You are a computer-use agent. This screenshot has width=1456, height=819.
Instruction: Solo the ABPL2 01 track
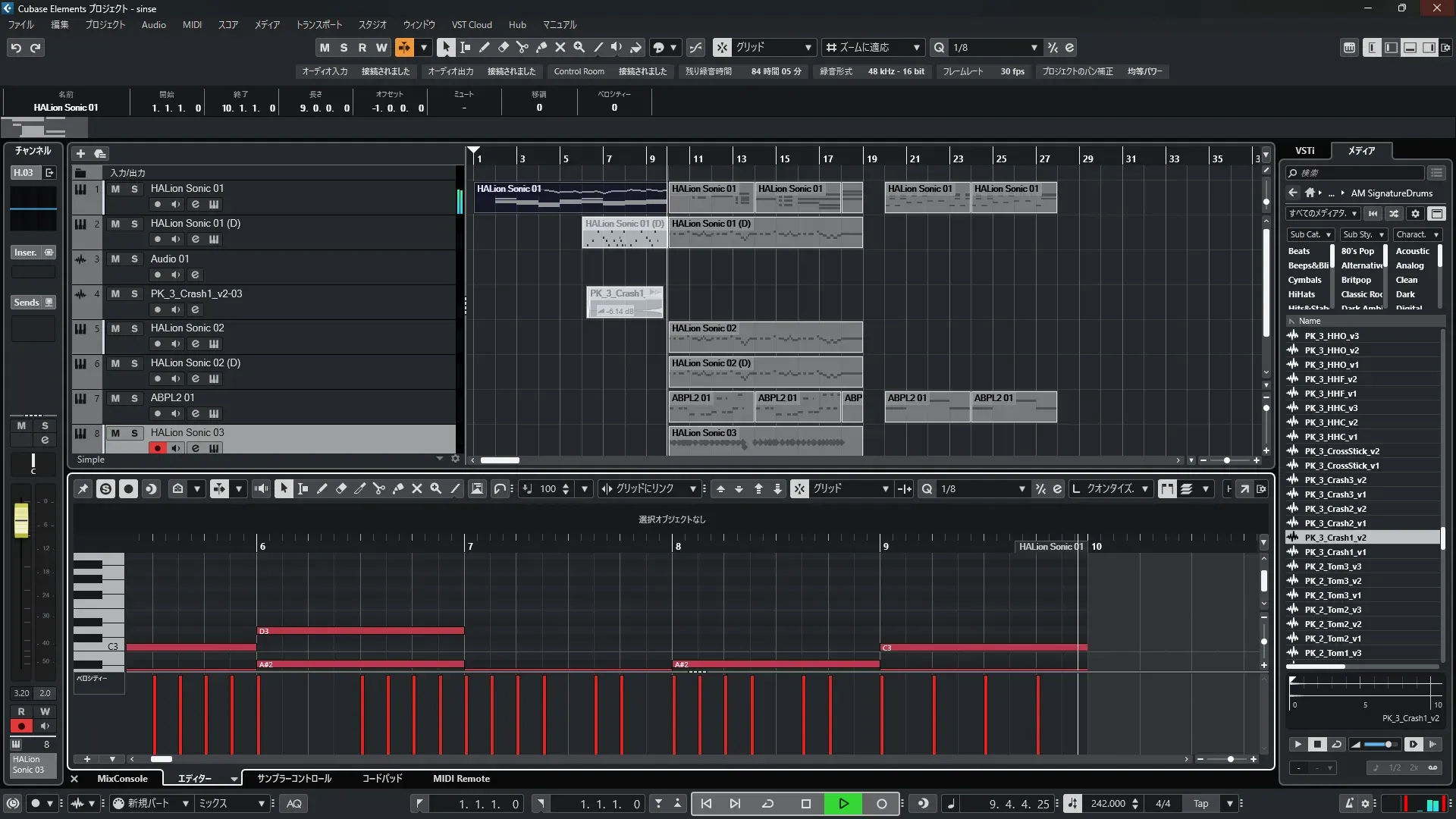pyautogui.click(x=134, y=398)
